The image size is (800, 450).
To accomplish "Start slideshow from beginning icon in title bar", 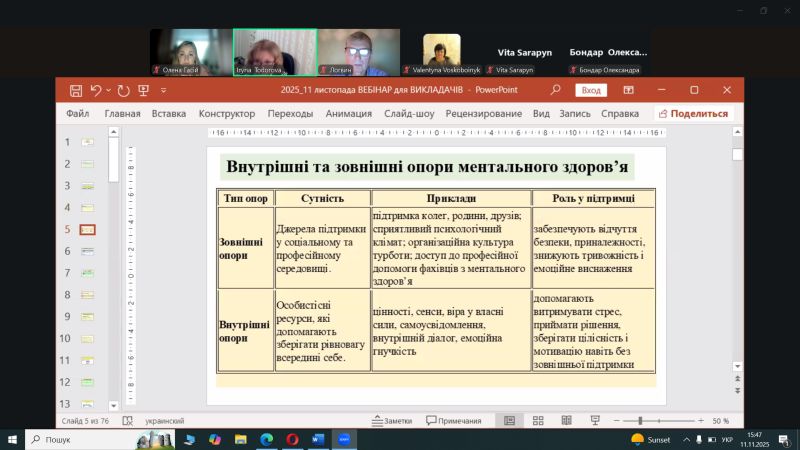I will [145, 90].
